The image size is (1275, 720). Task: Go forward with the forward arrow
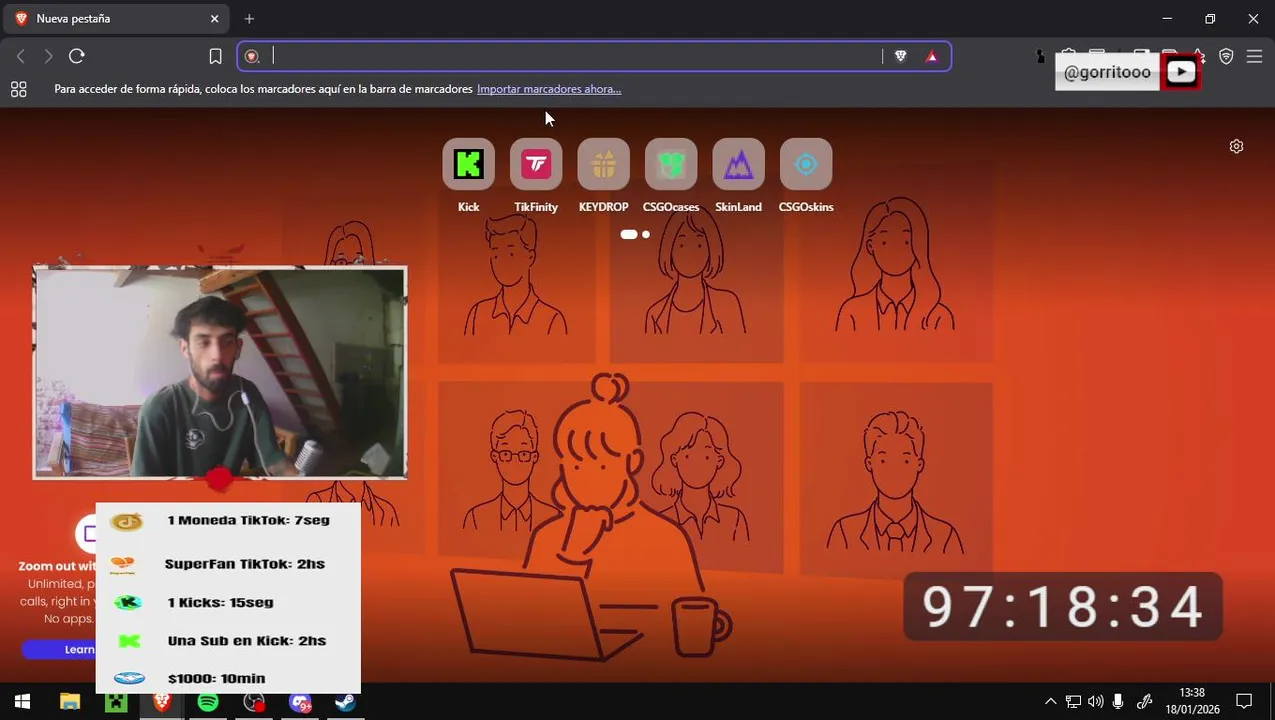(48, 56)
